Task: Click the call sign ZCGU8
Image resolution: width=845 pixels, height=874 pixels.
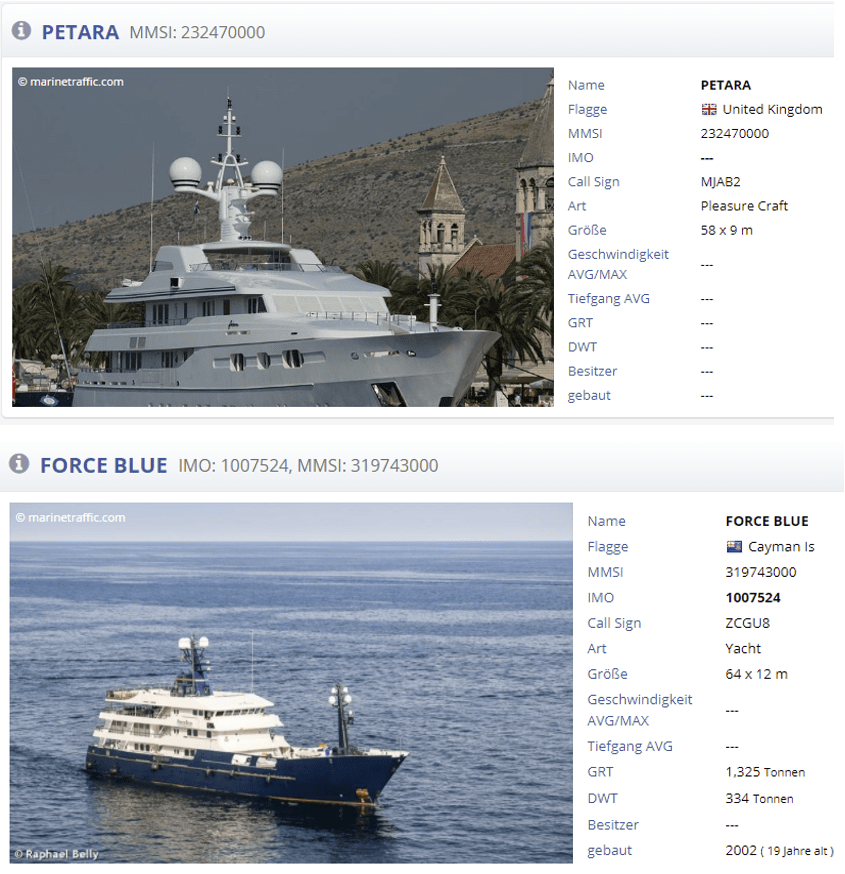Action: [747, 623]
